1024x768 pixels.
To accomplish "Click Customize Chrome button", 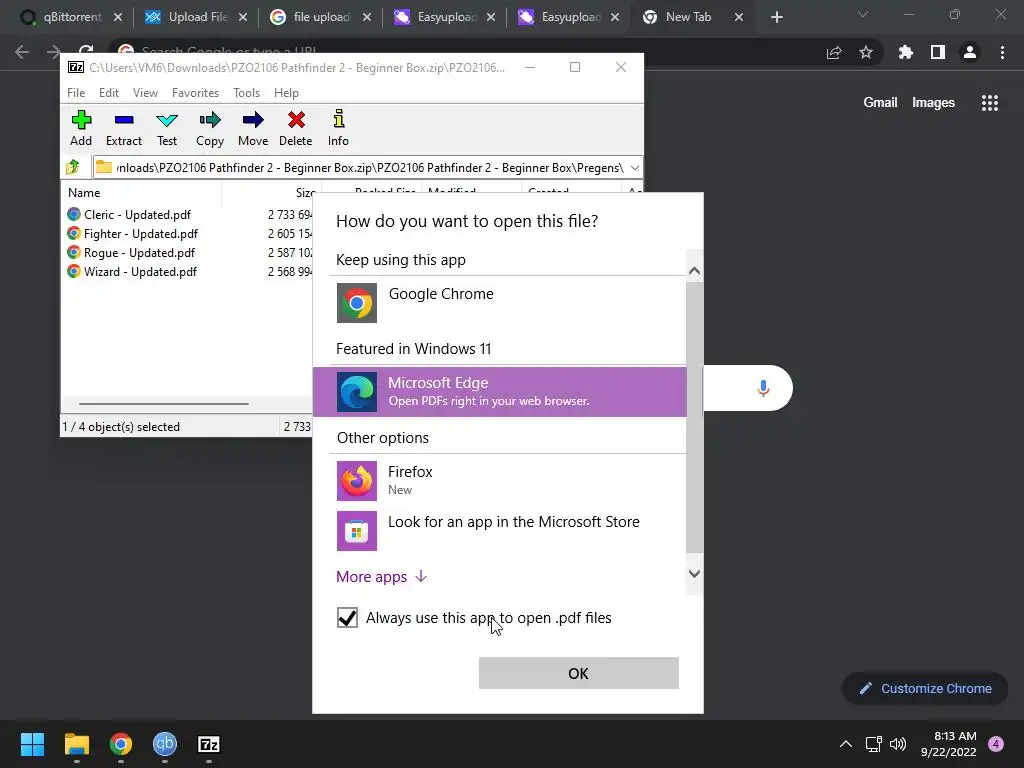I will click(x=925, y=688).
